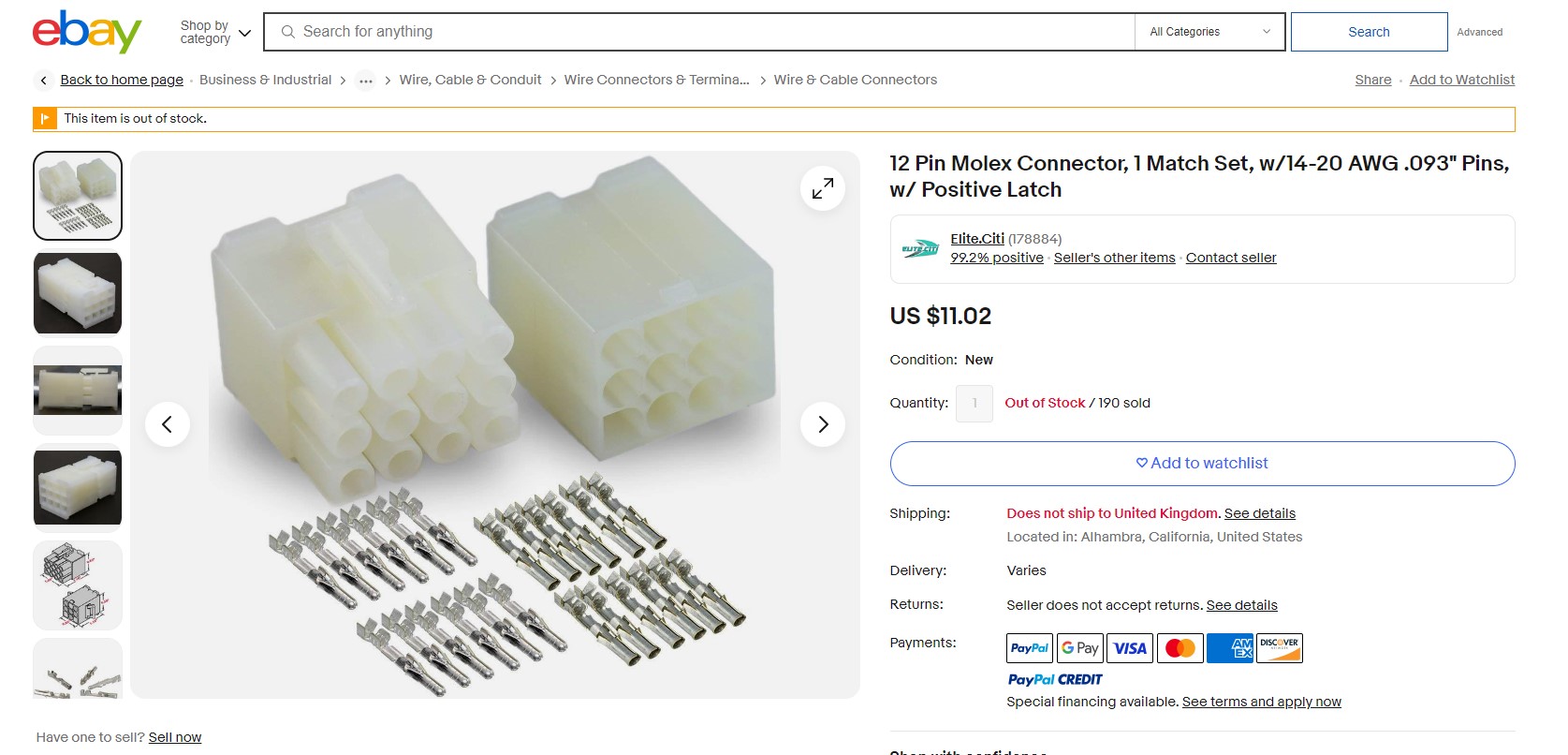Click the PayPal payment icon
Viewport: 1568px width, 755px height.
(x=1029, y=648)
